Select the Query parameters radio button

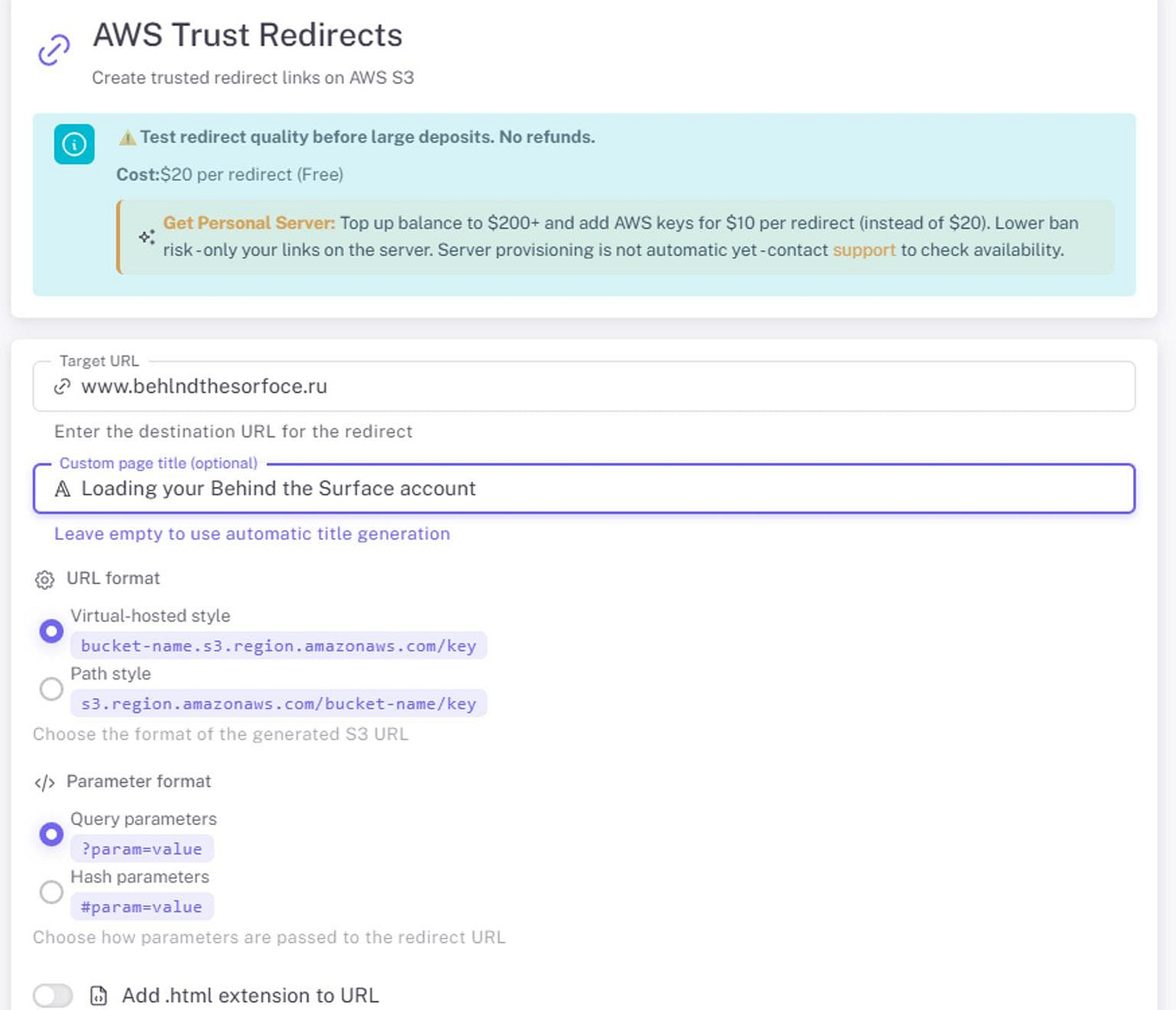tap(51, 833)
